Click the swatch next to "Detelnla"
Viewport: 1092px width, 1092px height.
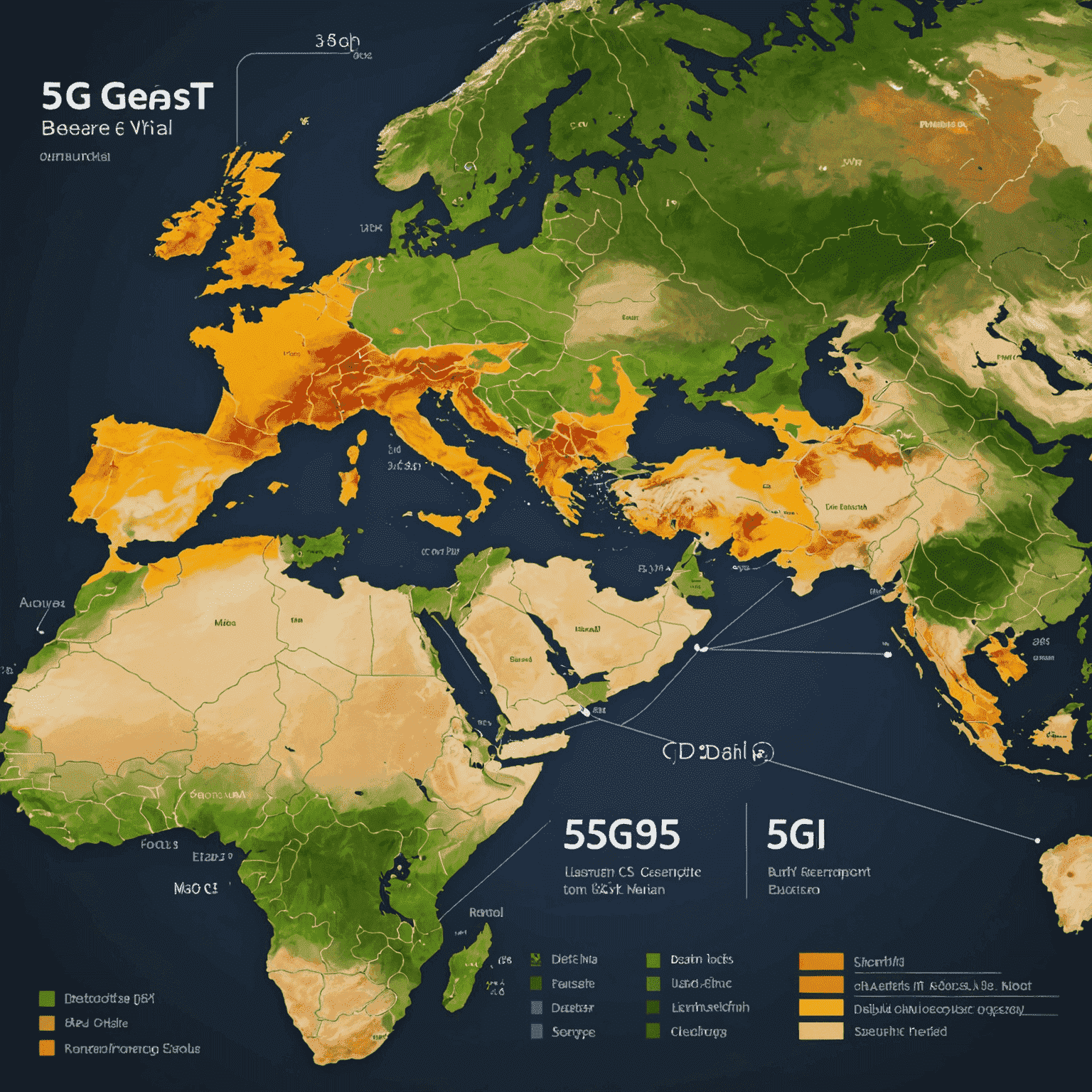tap(537, 959)
